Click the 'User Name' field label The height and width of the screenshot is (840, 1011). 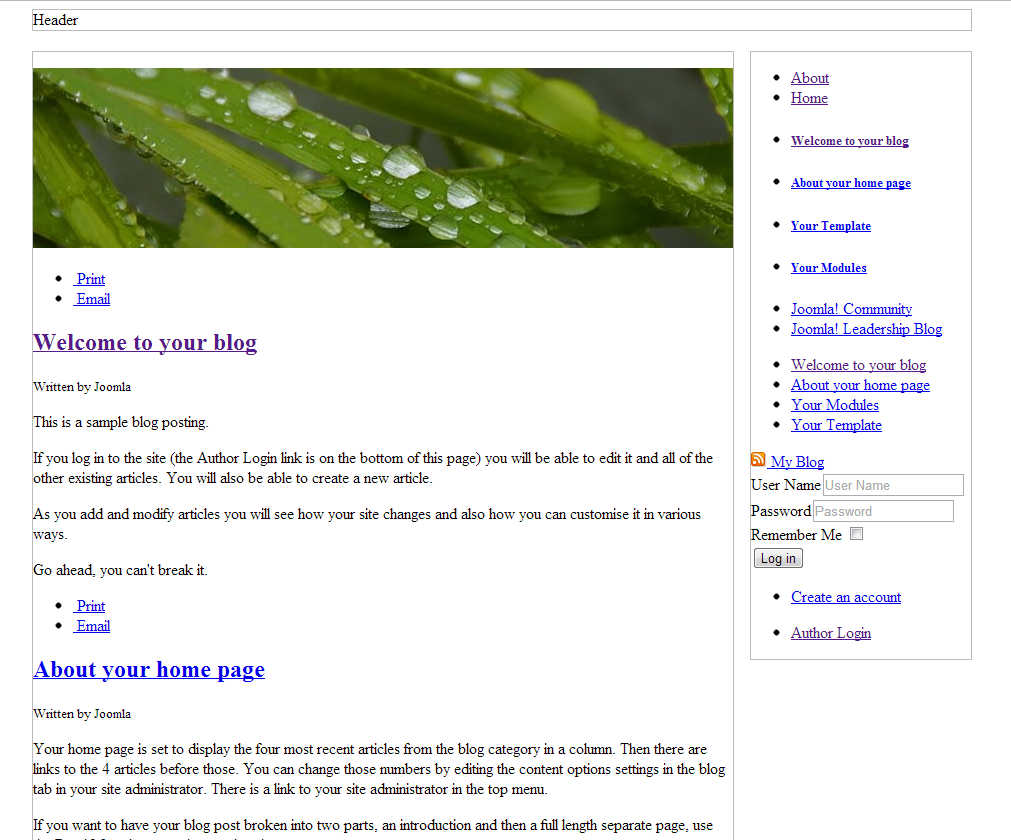(x=786, y=485)
